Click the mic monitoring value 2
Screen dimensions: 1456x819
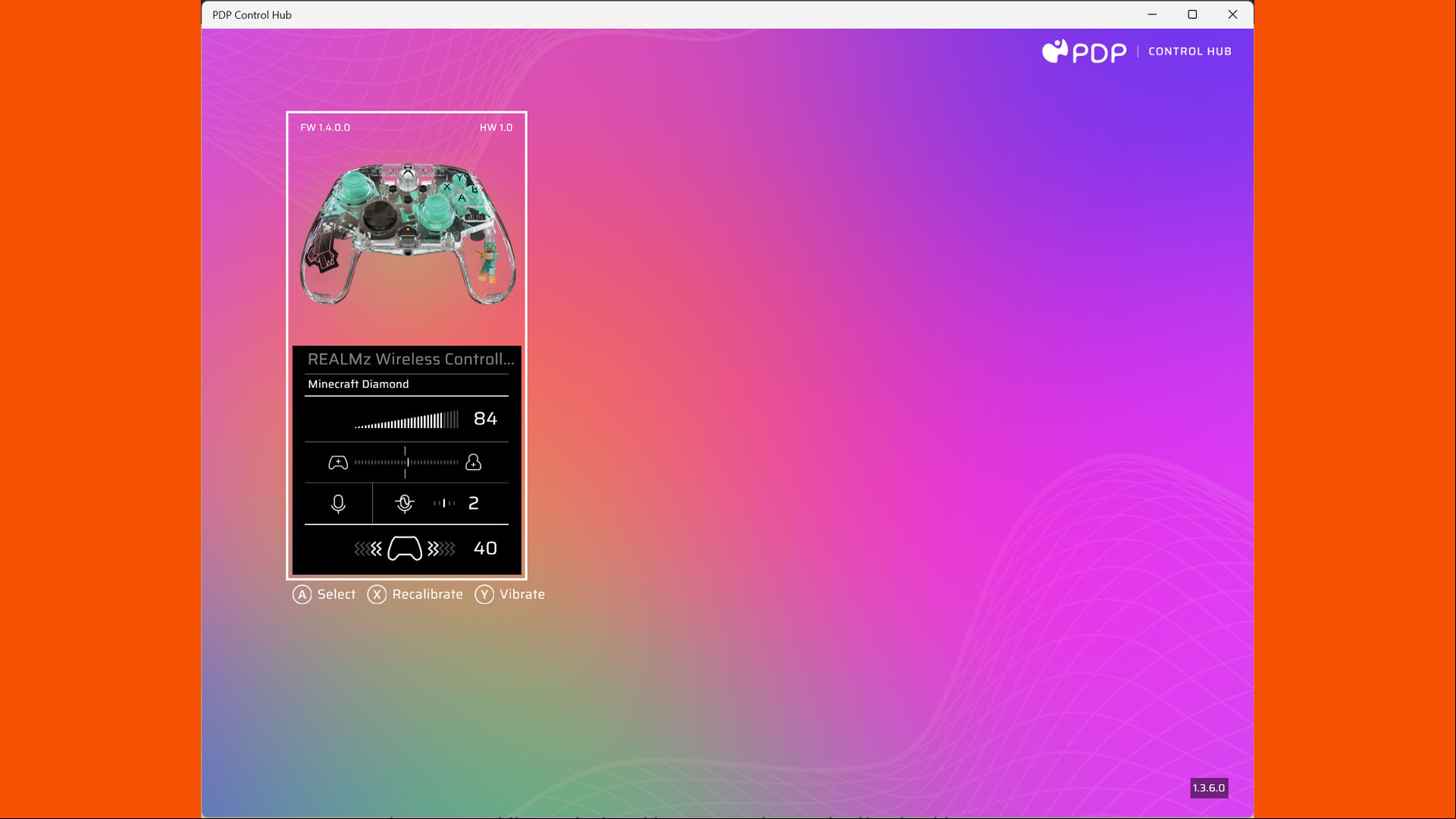click(474, 503)
